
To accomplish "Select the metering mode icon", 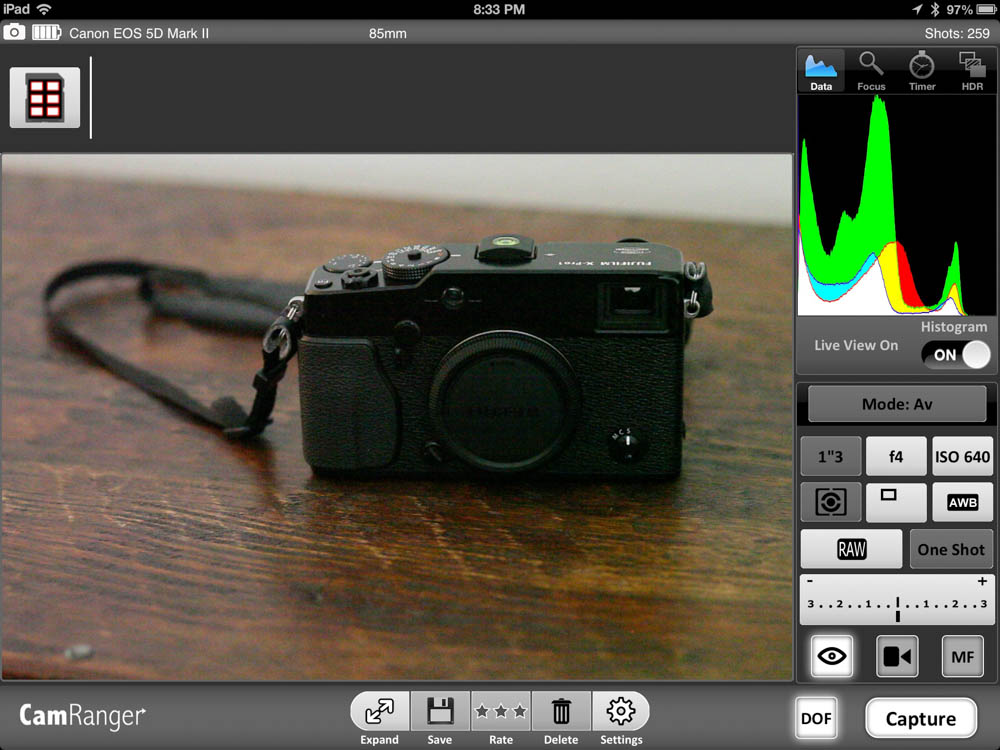I will point(830,502).
